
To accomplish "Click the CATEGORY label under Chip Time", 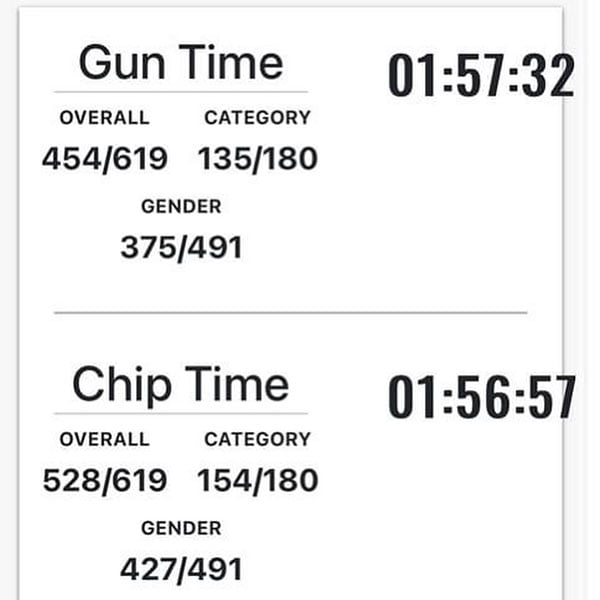I will 258,439.
